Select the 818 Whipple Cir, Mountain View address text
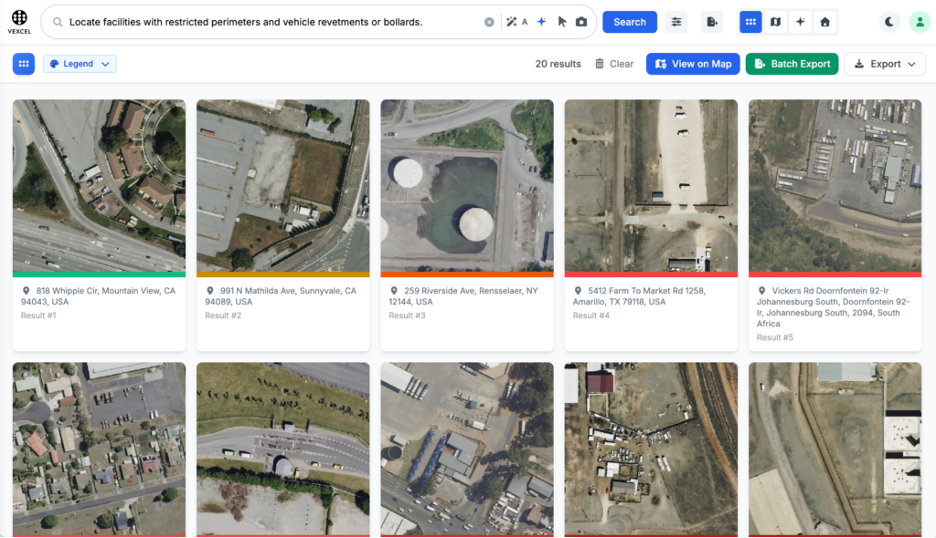 coord(98,296)
